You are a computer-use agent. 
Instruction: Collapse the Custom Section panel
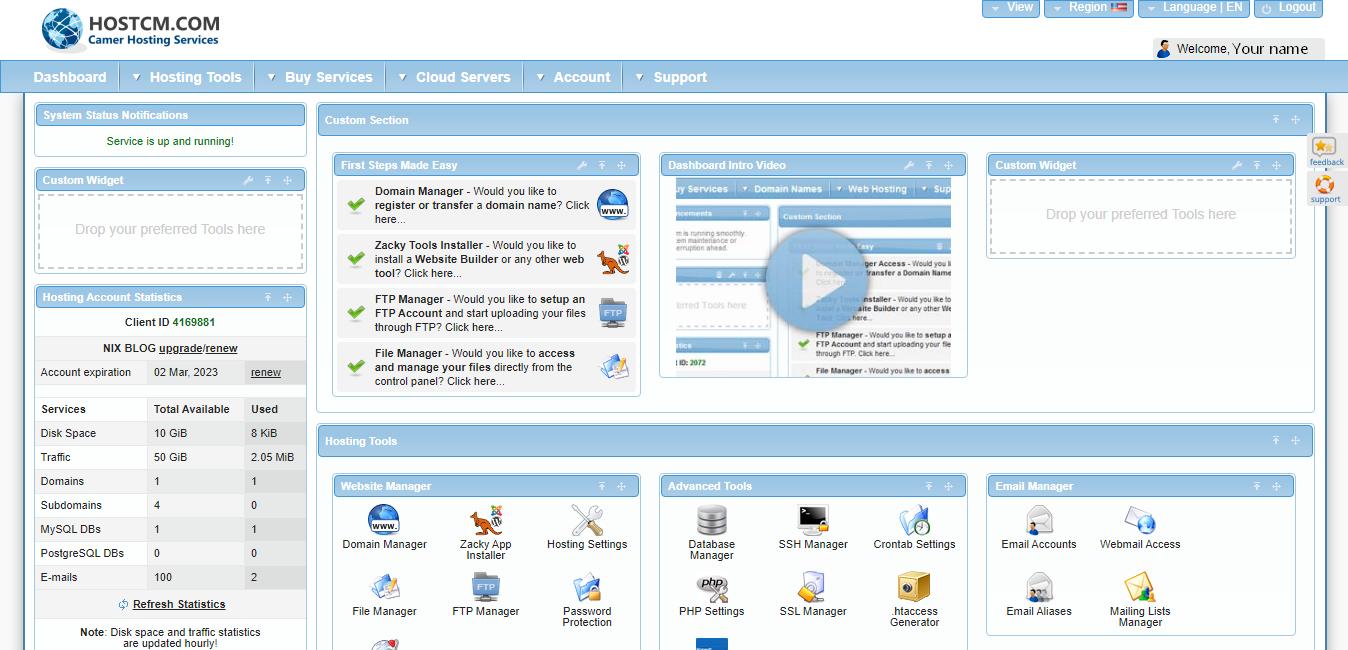coord(1276,120)
